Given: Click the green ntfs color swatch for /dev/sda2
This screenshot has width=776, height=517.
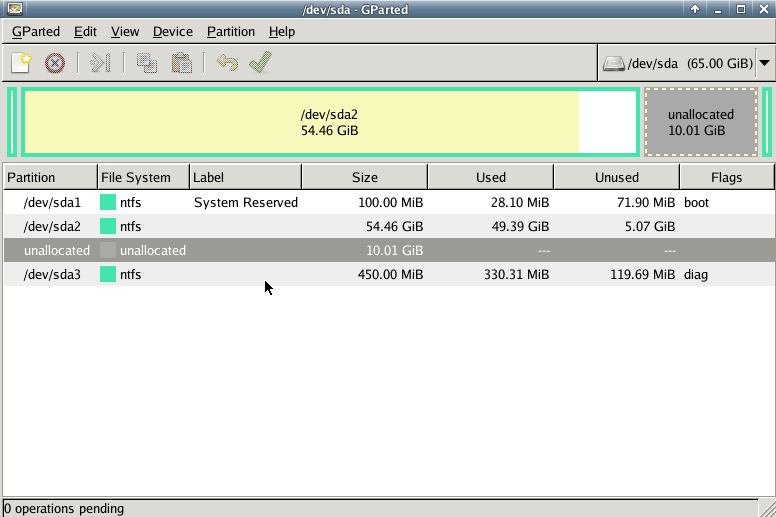Looking at the screenshot, I should 108,226.
